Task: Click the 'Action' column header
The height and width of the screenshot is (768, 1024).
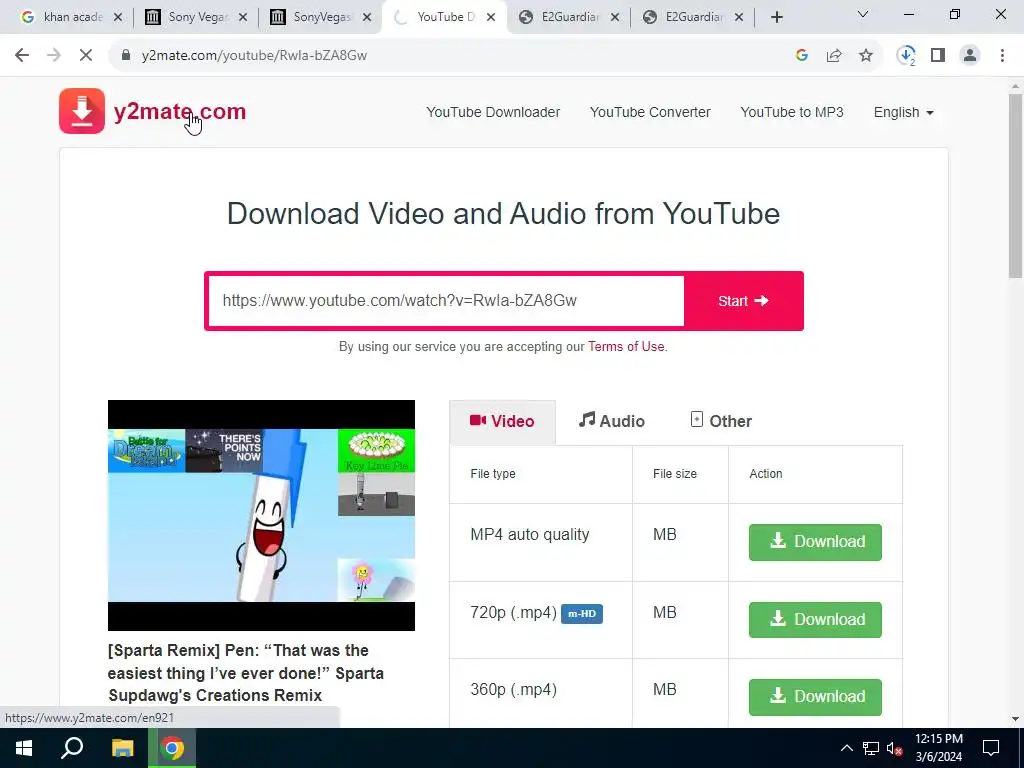Action: point(765,474)
